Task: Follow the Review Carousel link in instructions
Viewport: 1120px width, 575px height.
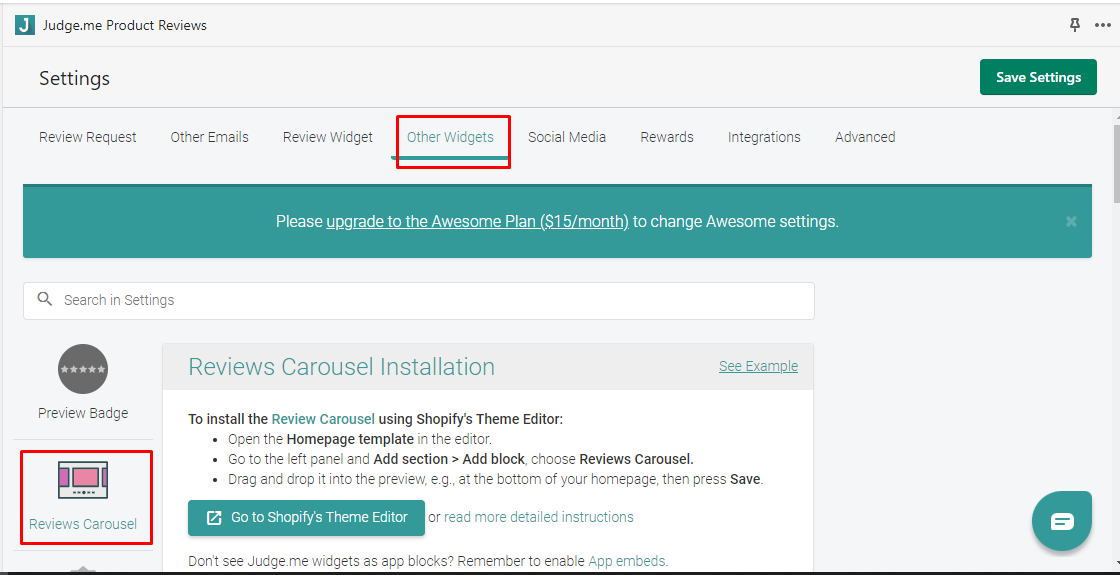Action: coord(324,419)
